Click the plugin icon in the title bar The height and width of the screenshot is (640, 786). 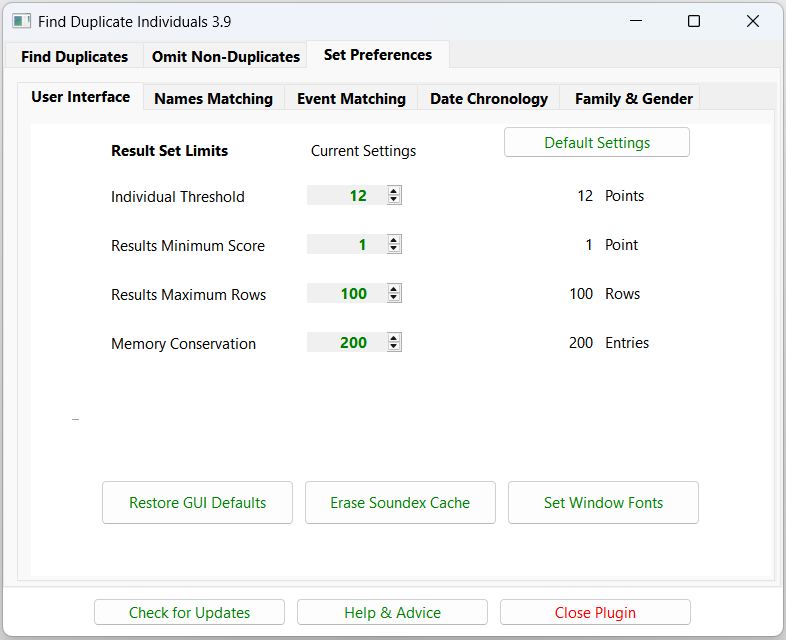(22, 21)
